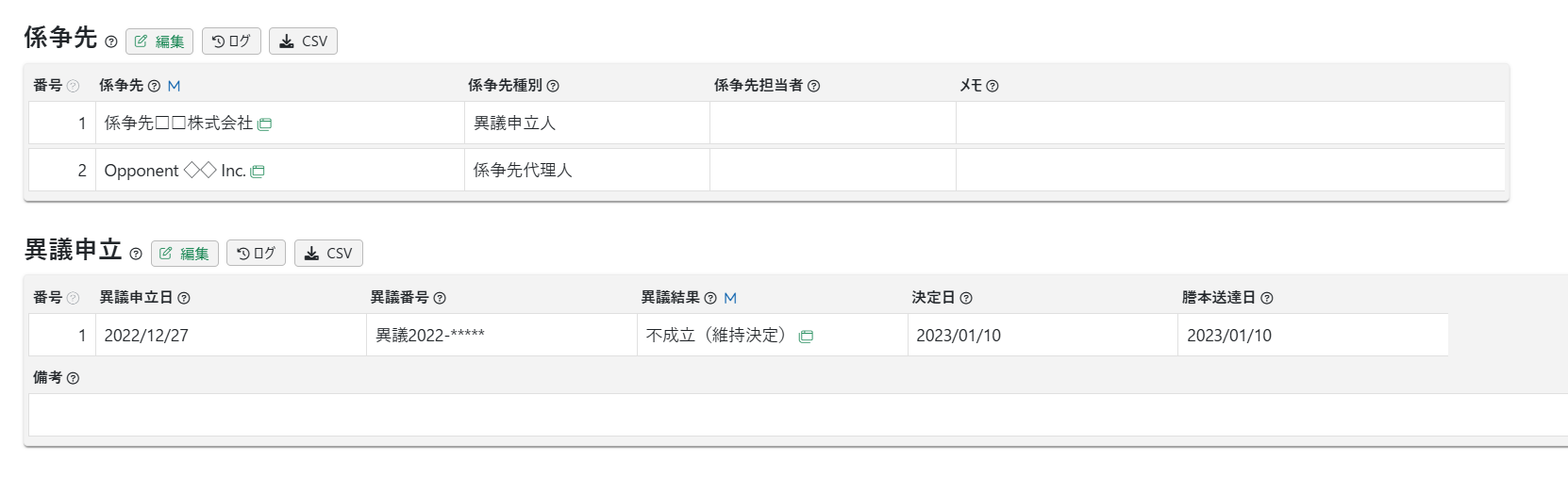Image resolution: width=1568 pixels, height=478 pixels.
Task: Click 編集 button in 係争先 section
Action: pyautogui.click(x=159, y=41)
